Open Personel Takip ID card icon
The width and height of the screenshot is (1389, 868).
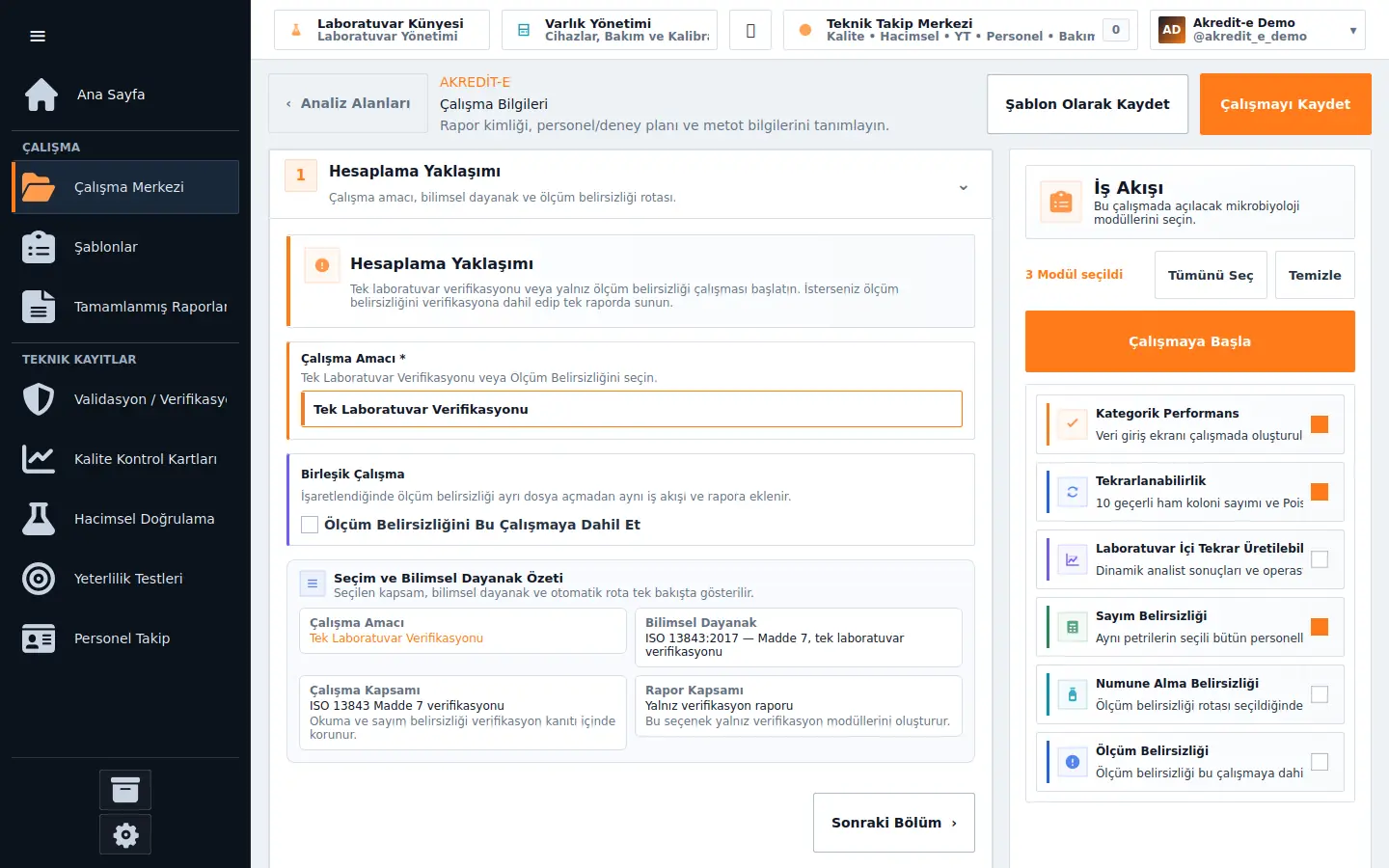(39, 638)
